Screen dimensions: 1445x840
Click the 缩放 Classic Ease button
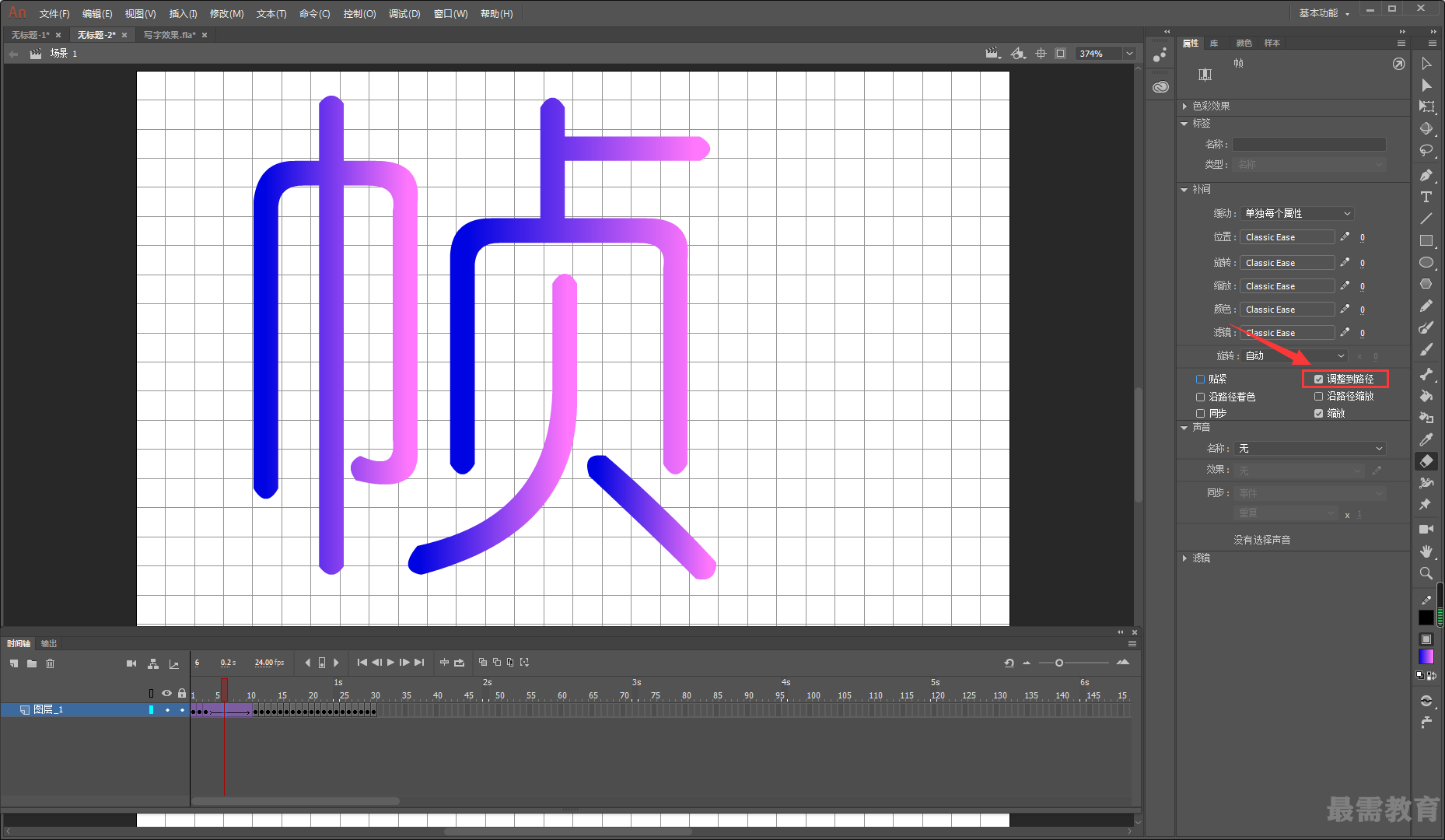(1287, 286)
